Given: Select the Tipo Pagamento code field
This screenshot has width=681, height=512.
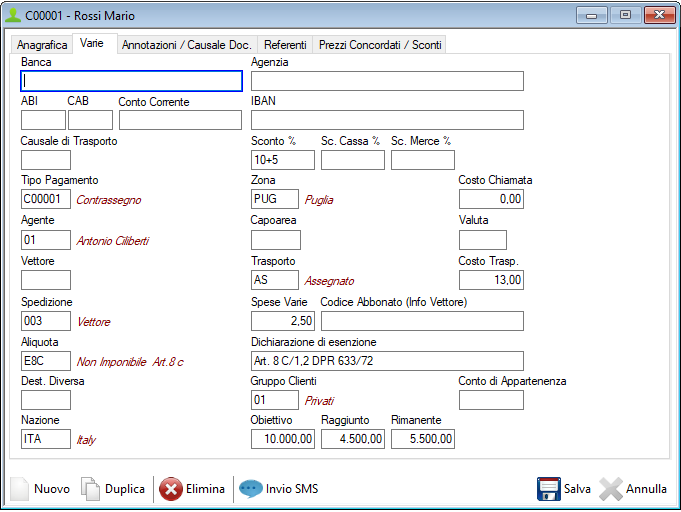Looking at the screenshot, I should coord(45,199).
